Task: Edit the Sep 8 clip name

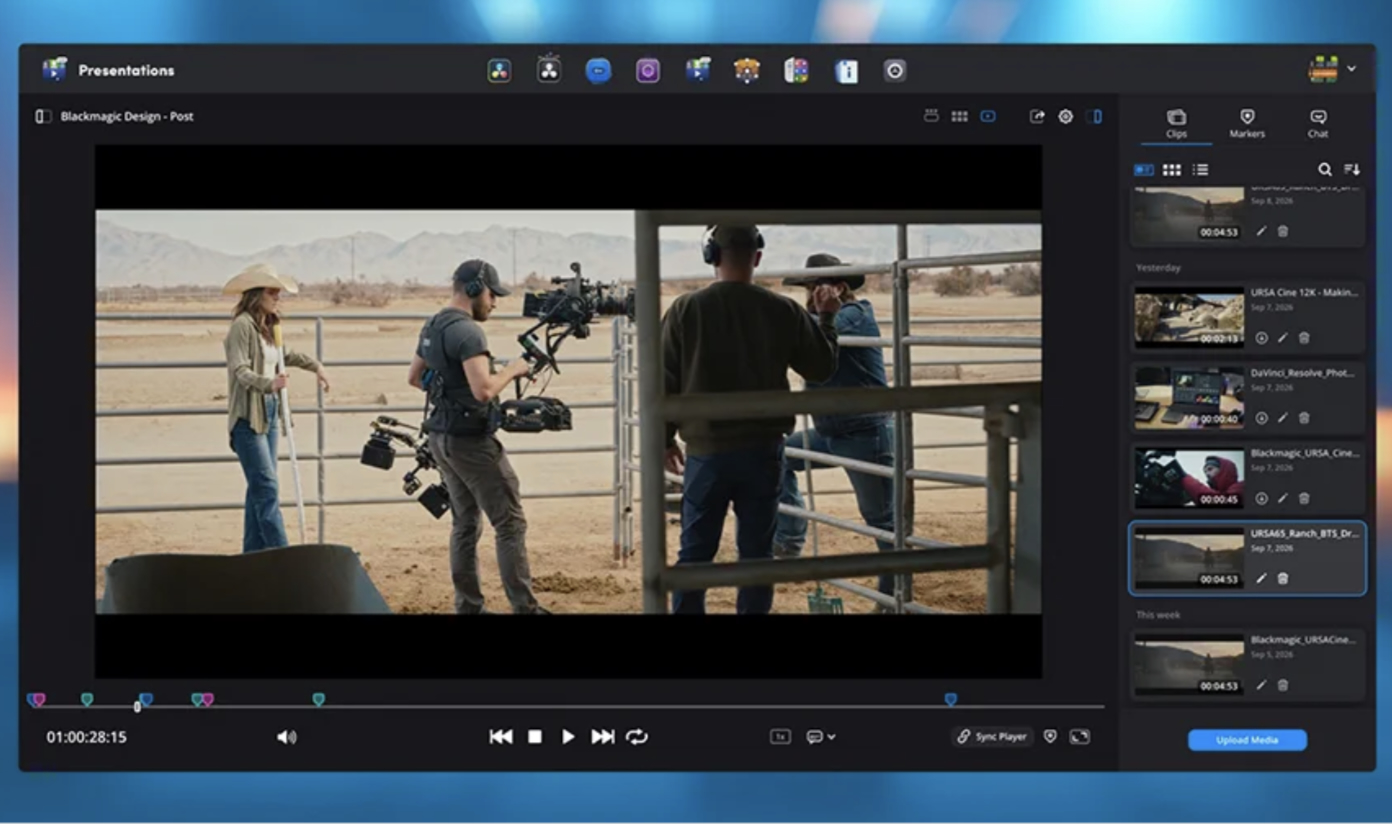Action: tap(1261, 231)
